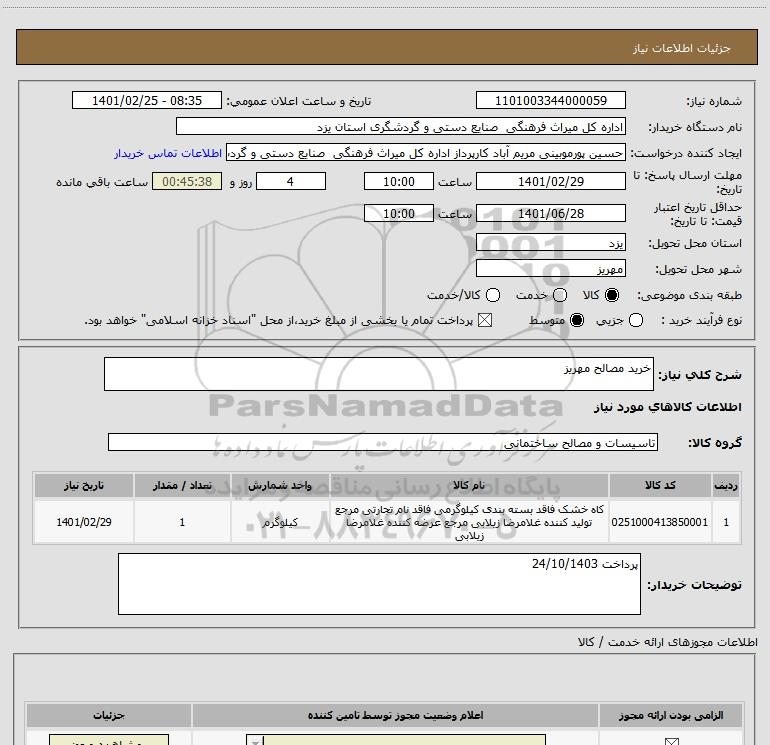Select the کالا/خدمت radio button
The image size is (770, 745).
pyautogui.click(x=493, y=295)
